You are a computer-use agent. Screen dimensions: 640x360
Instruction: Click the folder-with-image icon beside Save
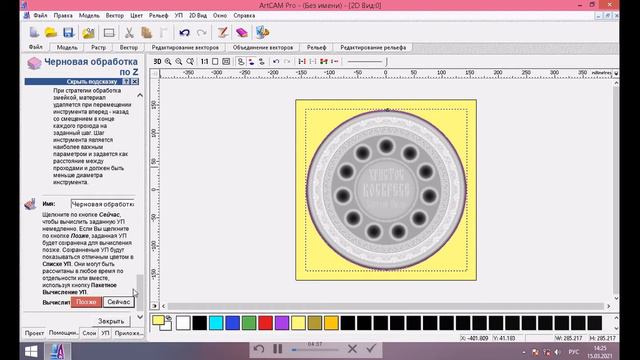(x=88, y=33)
